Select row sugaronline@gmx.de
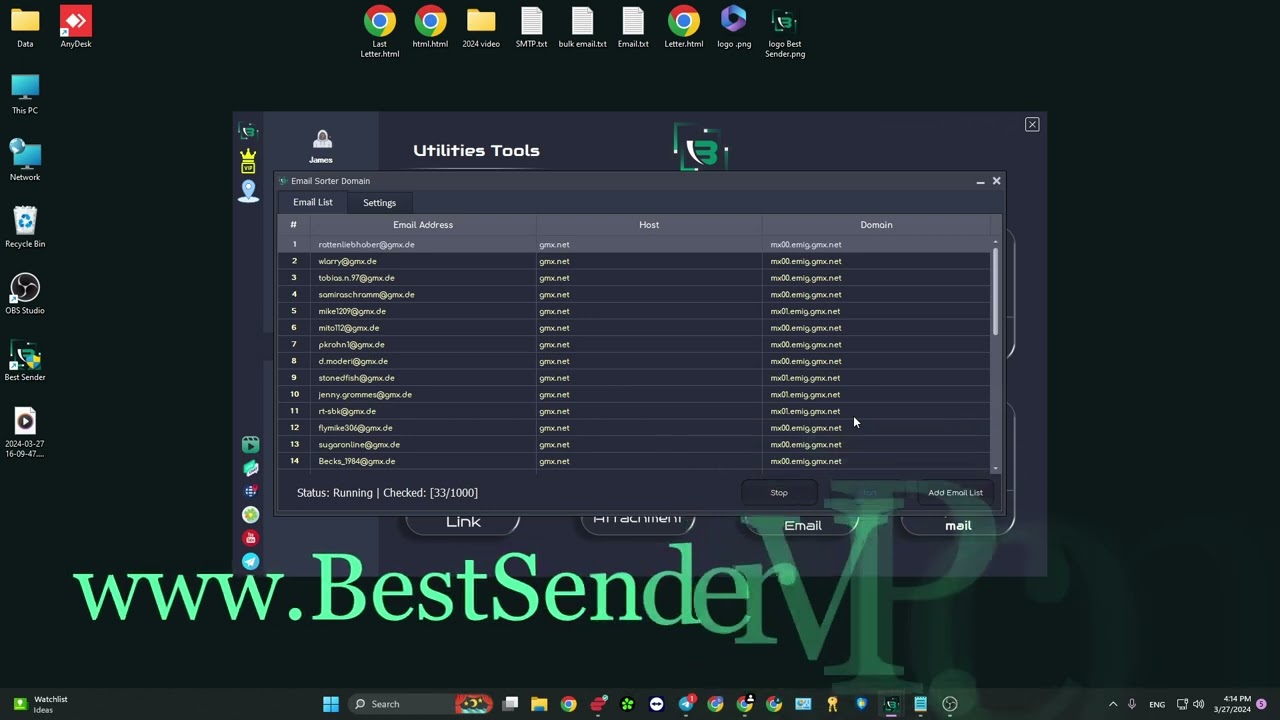Viewport: 1280px width, 720px height. click(634, 444)
